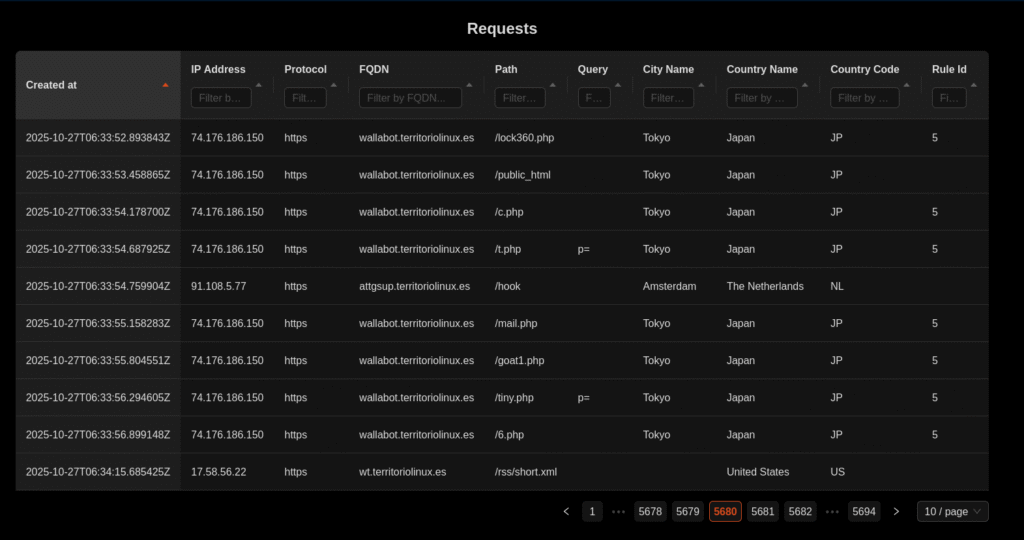
Task: Select page 5678 in pagination
Action: point(650,511)
